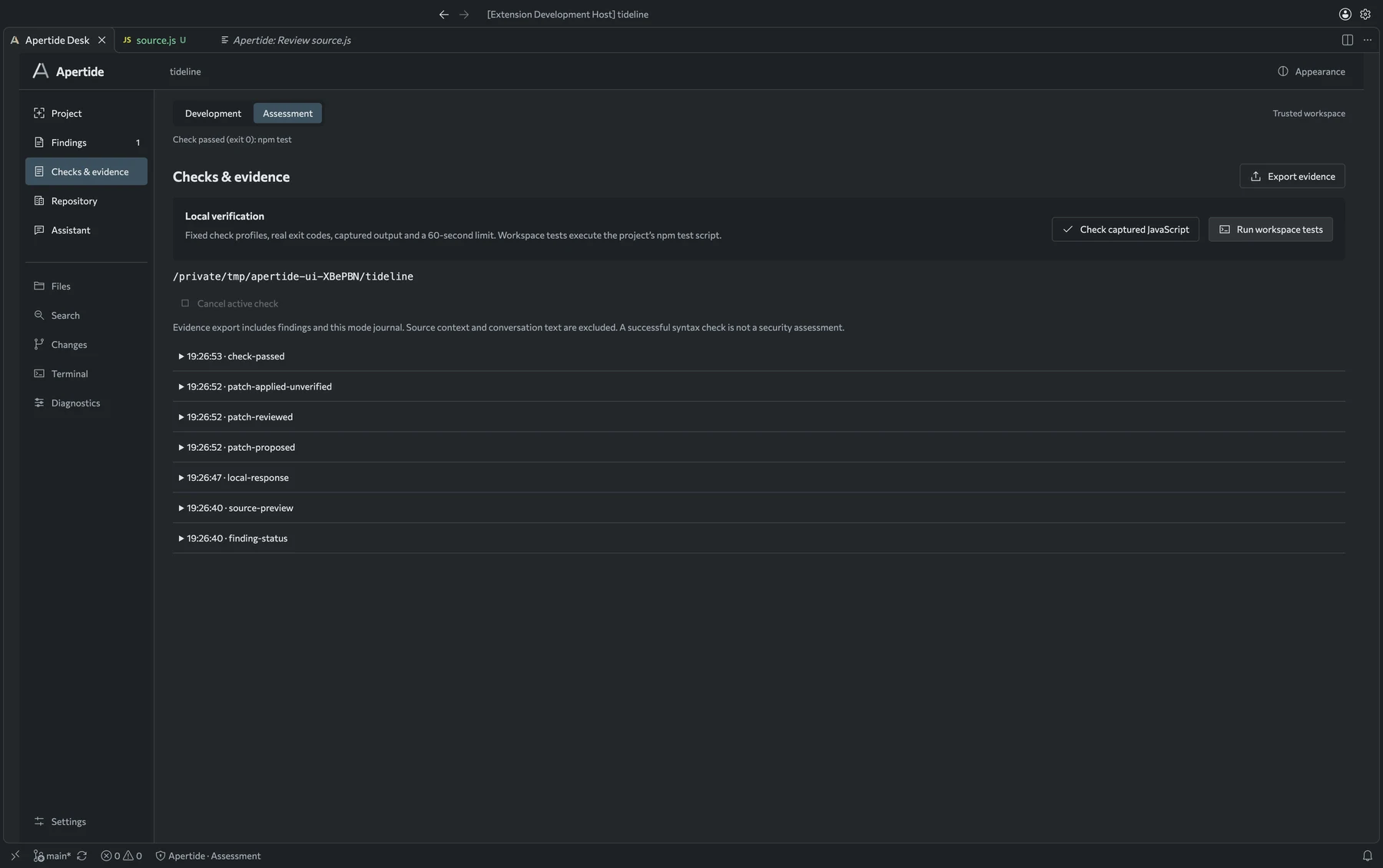Click Cancel active check
The width and height of the screenshot is (1383, 868).
[229, 303]
